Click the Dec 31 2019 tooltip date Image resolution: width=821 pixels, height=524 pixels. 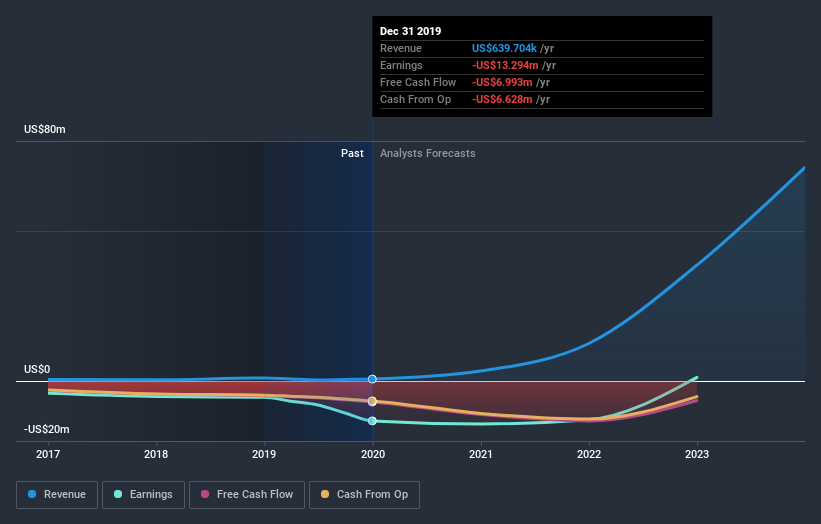pos(410,31)
